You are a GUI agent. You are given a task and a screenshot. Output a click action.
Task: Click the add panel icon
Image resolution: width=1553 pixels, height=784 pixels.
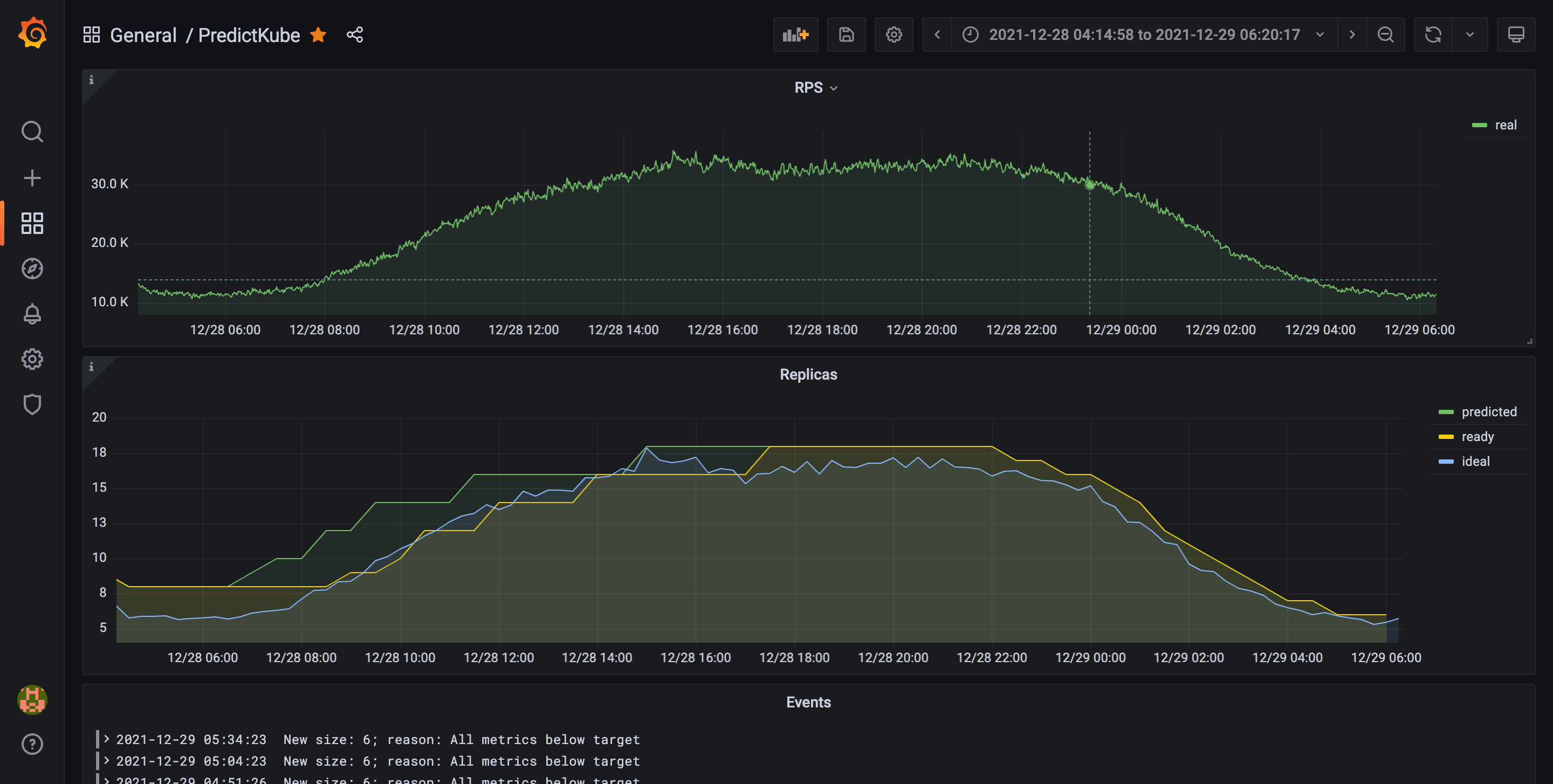(x=795, y=35)
